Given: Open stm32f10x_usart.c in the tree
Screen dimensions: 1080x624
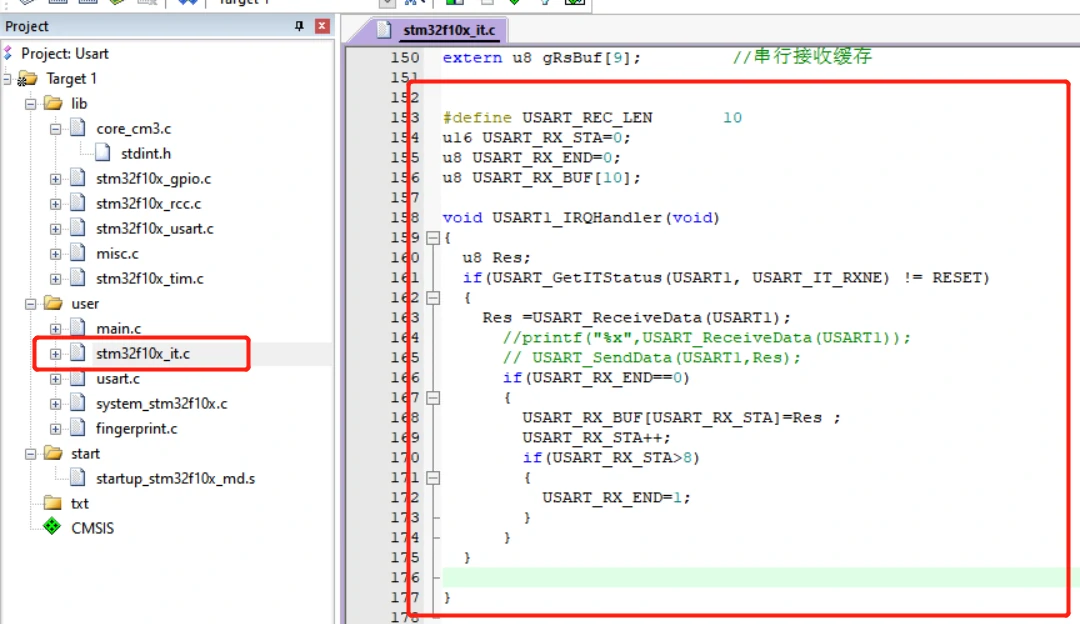Looking at the screenshot, I should [155, 228].
